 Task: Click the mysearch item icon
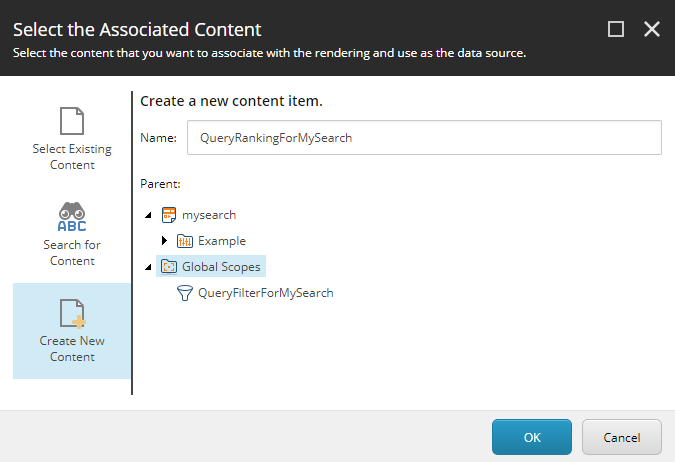[x=169, y=215]
